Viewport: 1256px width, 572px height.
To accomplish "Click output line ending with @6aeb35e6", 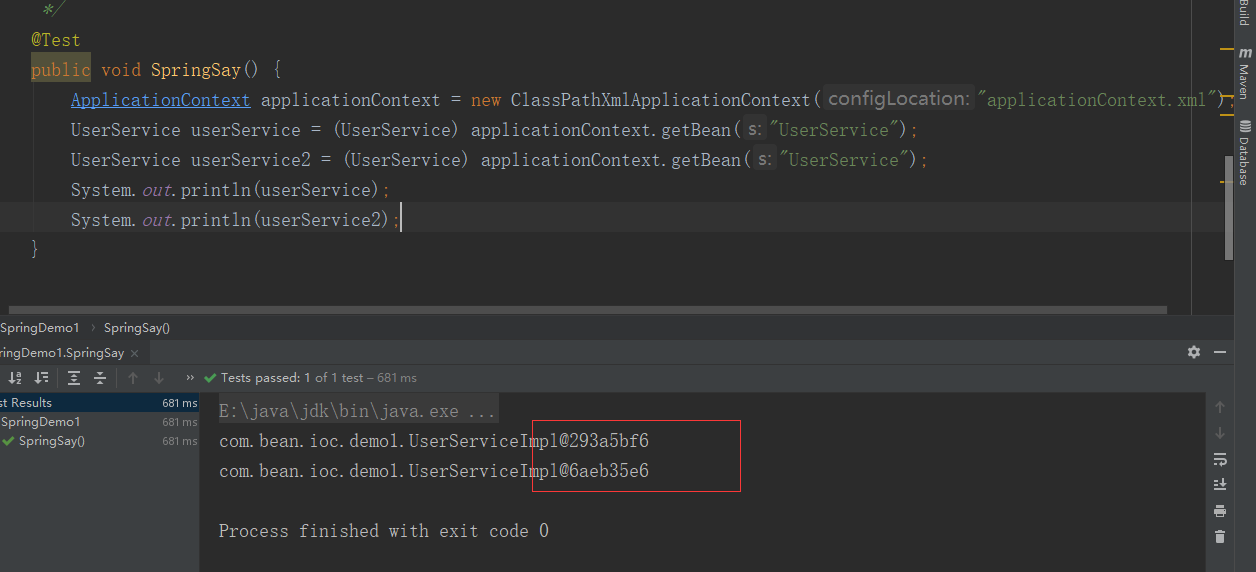I will point(434,471).
